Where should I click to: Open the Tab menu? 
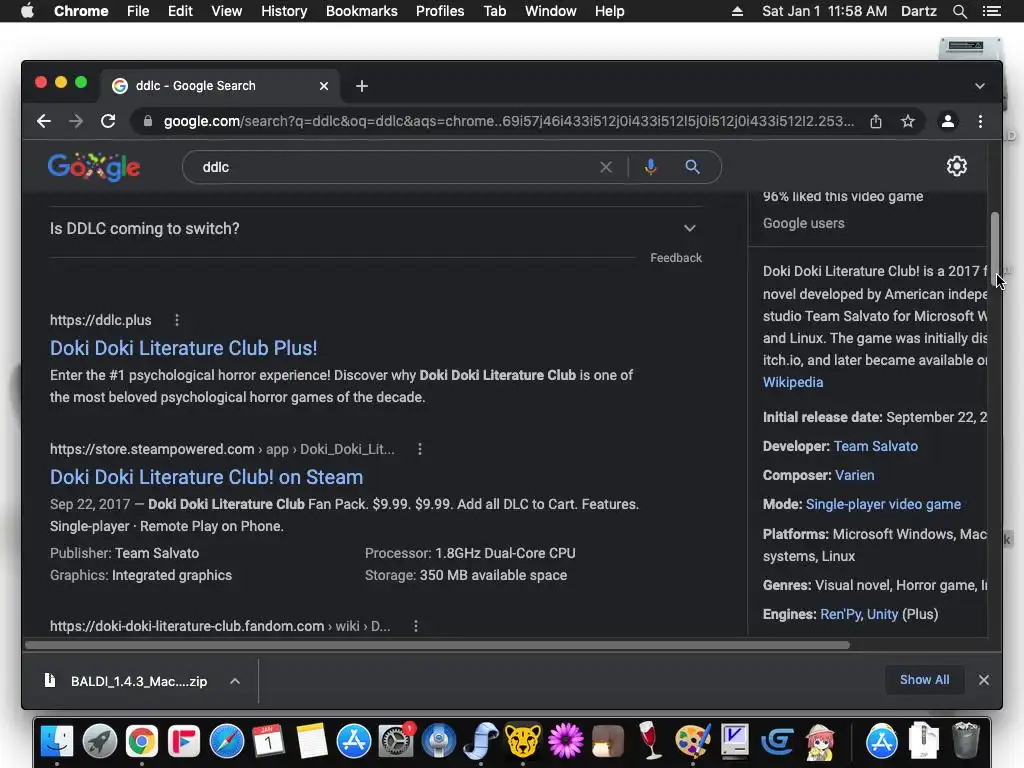(x=494, y=11)
